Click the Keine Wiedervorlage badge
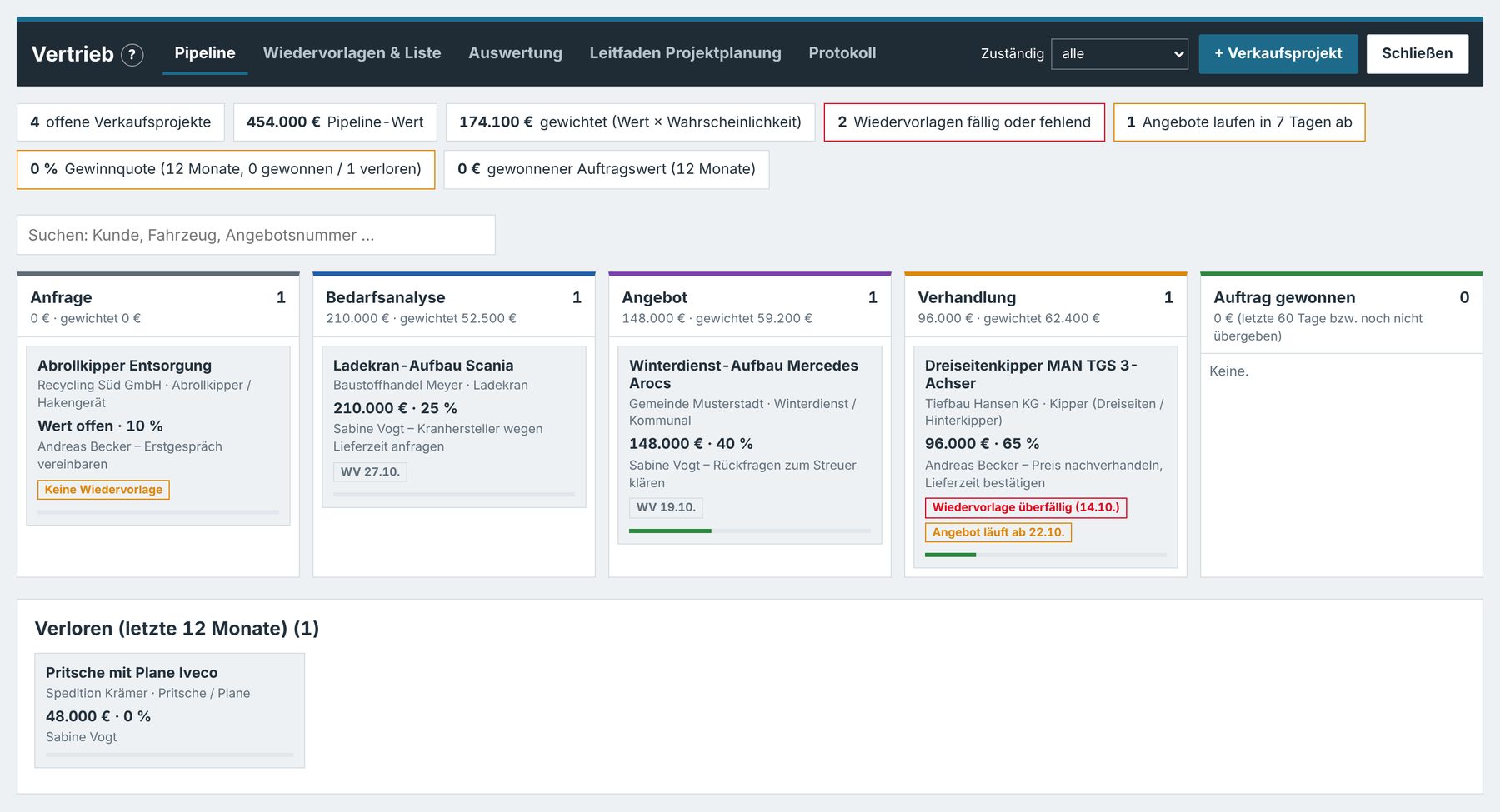Viewport: 1500px width, 812px height. (103, 490)
